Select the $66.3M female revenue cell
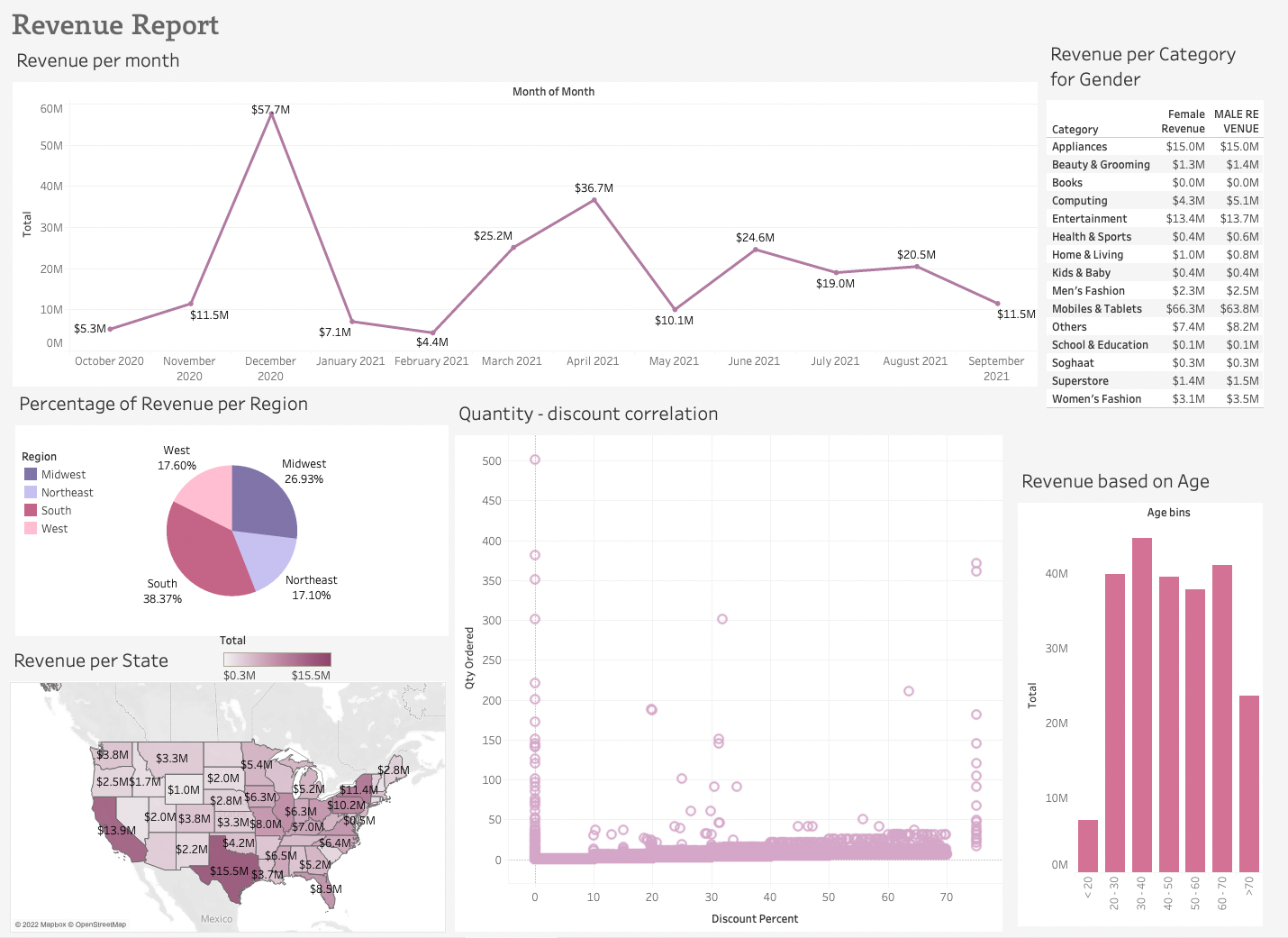 [x=1185, y=309]
